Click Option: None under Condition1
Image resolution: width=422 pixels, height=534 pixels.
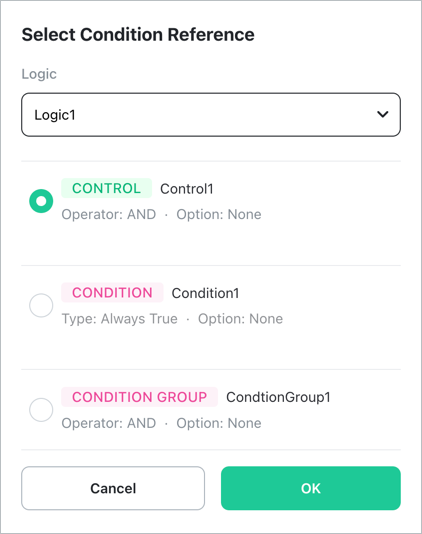click(x=240, y=319)
